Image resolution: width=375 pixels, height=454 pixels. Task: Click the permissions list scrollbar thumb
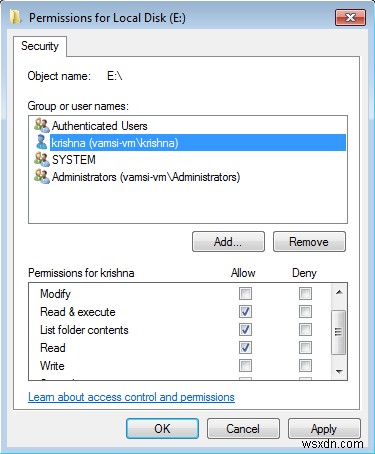(x=339, y=332)
